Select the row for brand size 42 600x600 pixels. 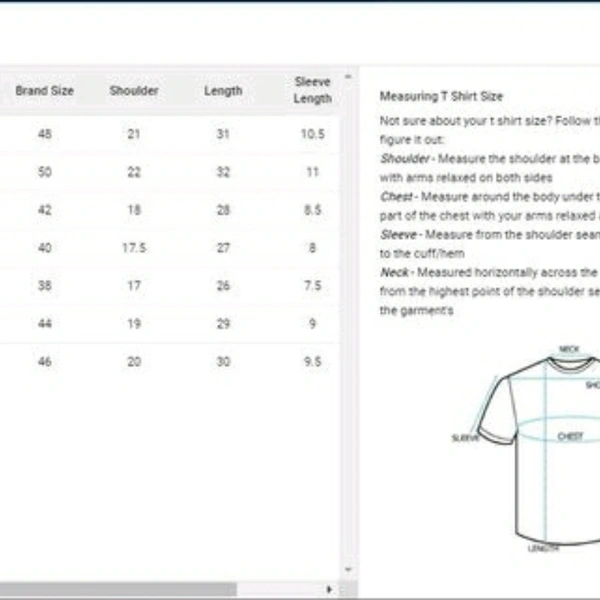pyautogui.click(x=170, y=210)
